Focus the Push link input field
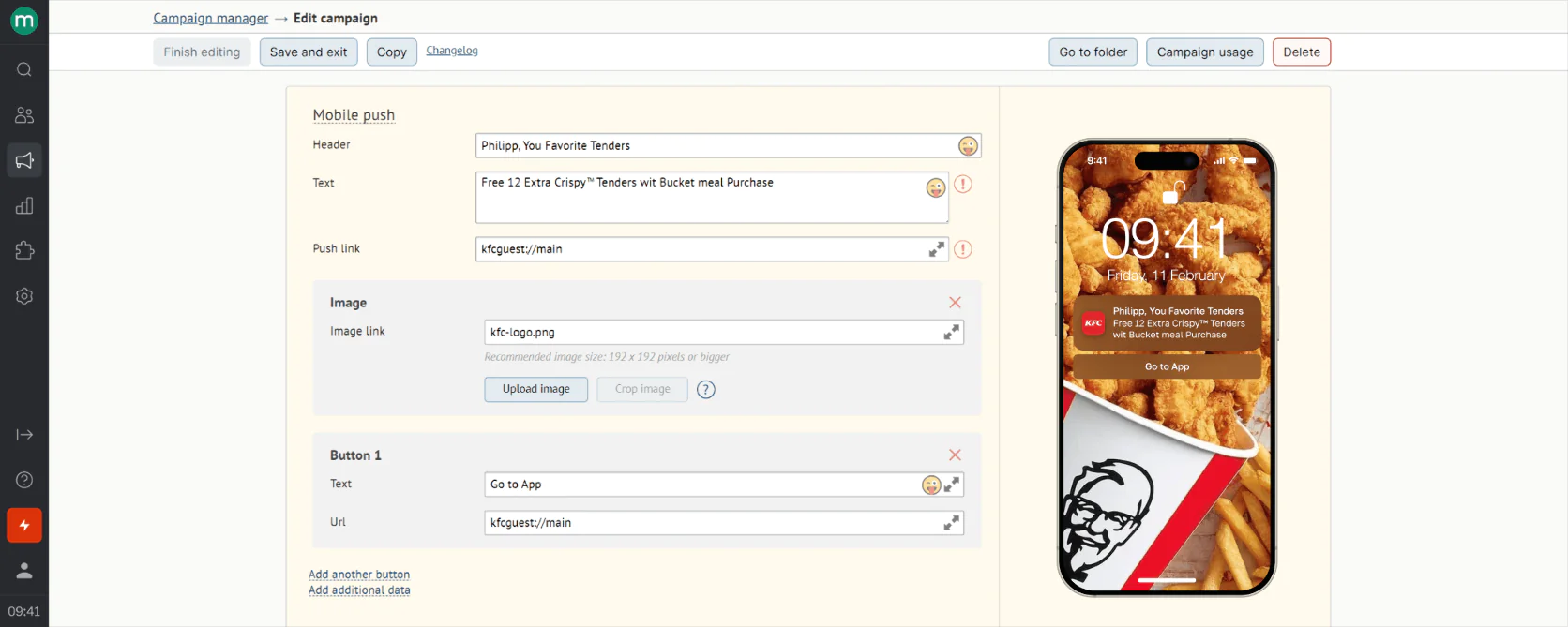 [x=713, y=249]
